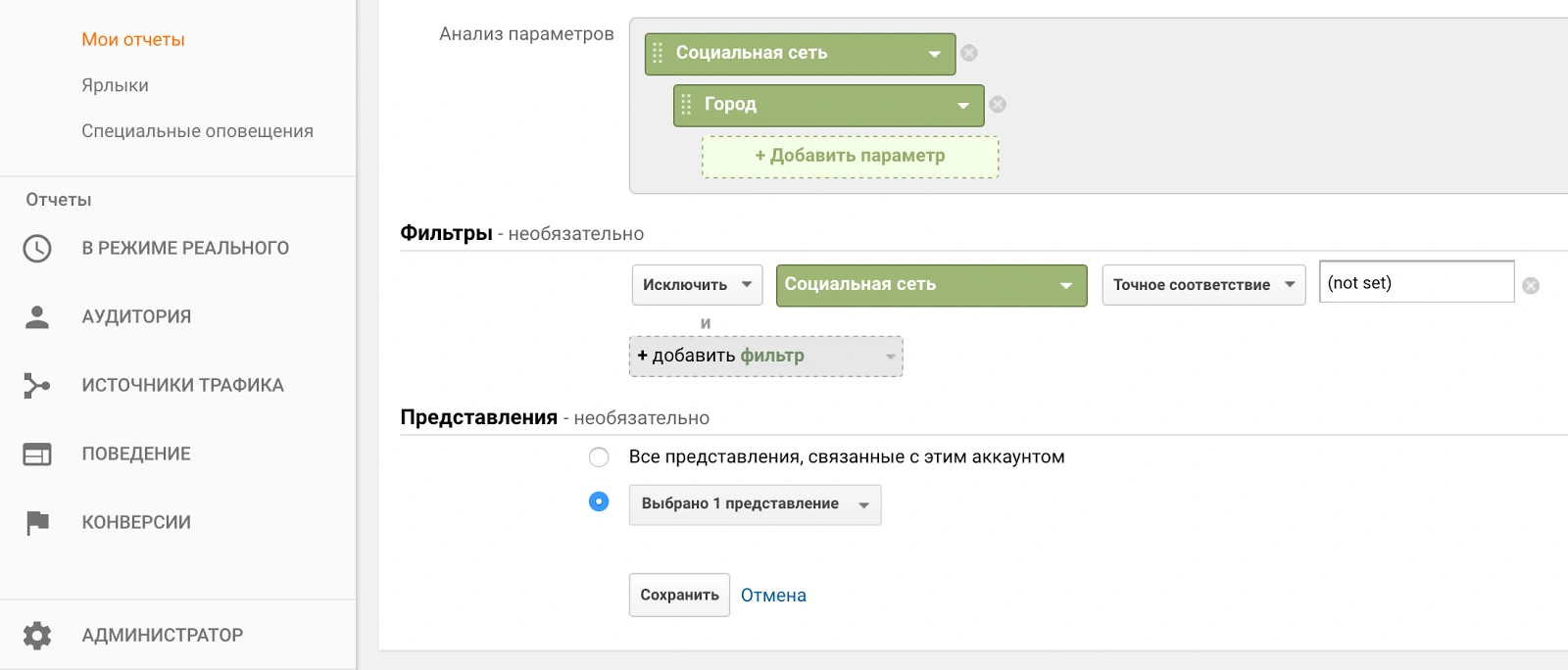Click the flag icon for Конверсии
The height and width of the screenshot is (670, 1568).
coord(37,523)
